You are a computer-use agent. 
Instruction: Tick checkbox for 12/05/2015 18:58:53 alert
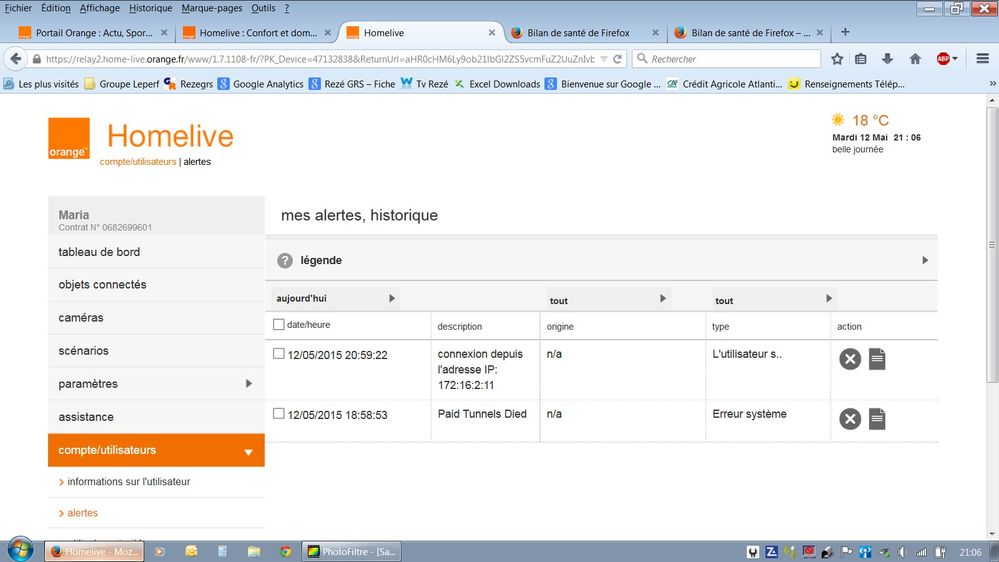(x=279, y=413)
